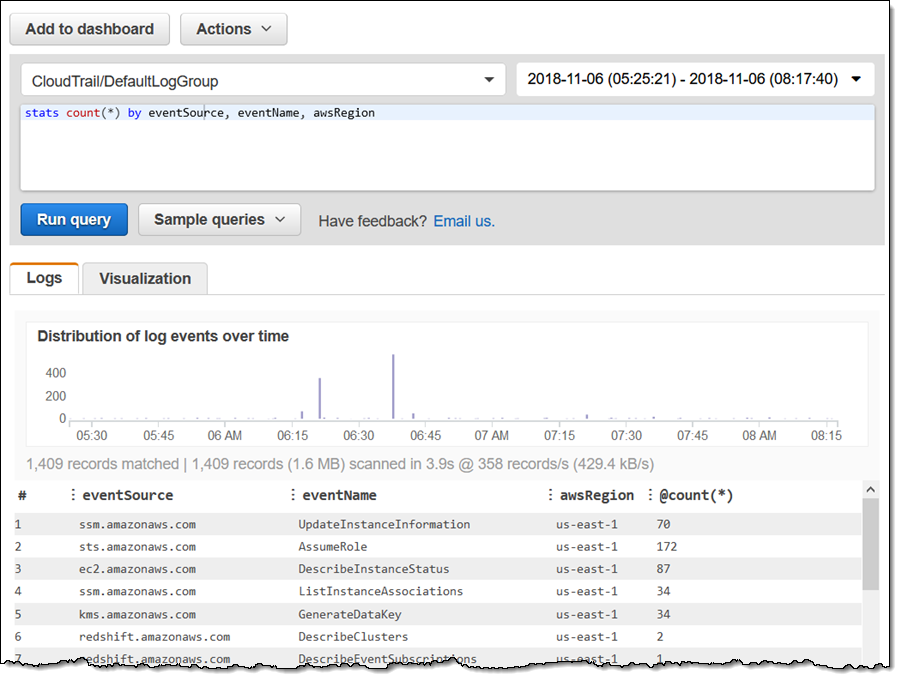Image resolution: width=900 pixels, height=679 pixels.
Task: Follow the Email us feedback link
Action: tap(463, 221)
